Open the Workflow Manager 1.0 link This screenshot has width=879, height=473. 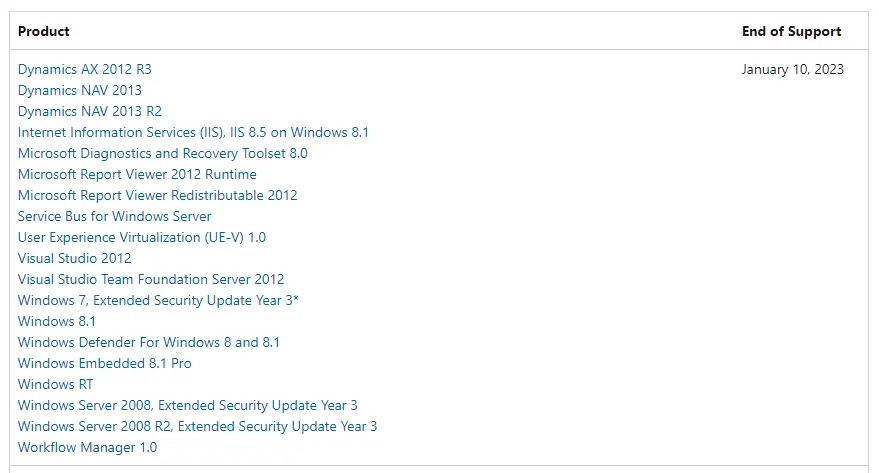point(87,448)
